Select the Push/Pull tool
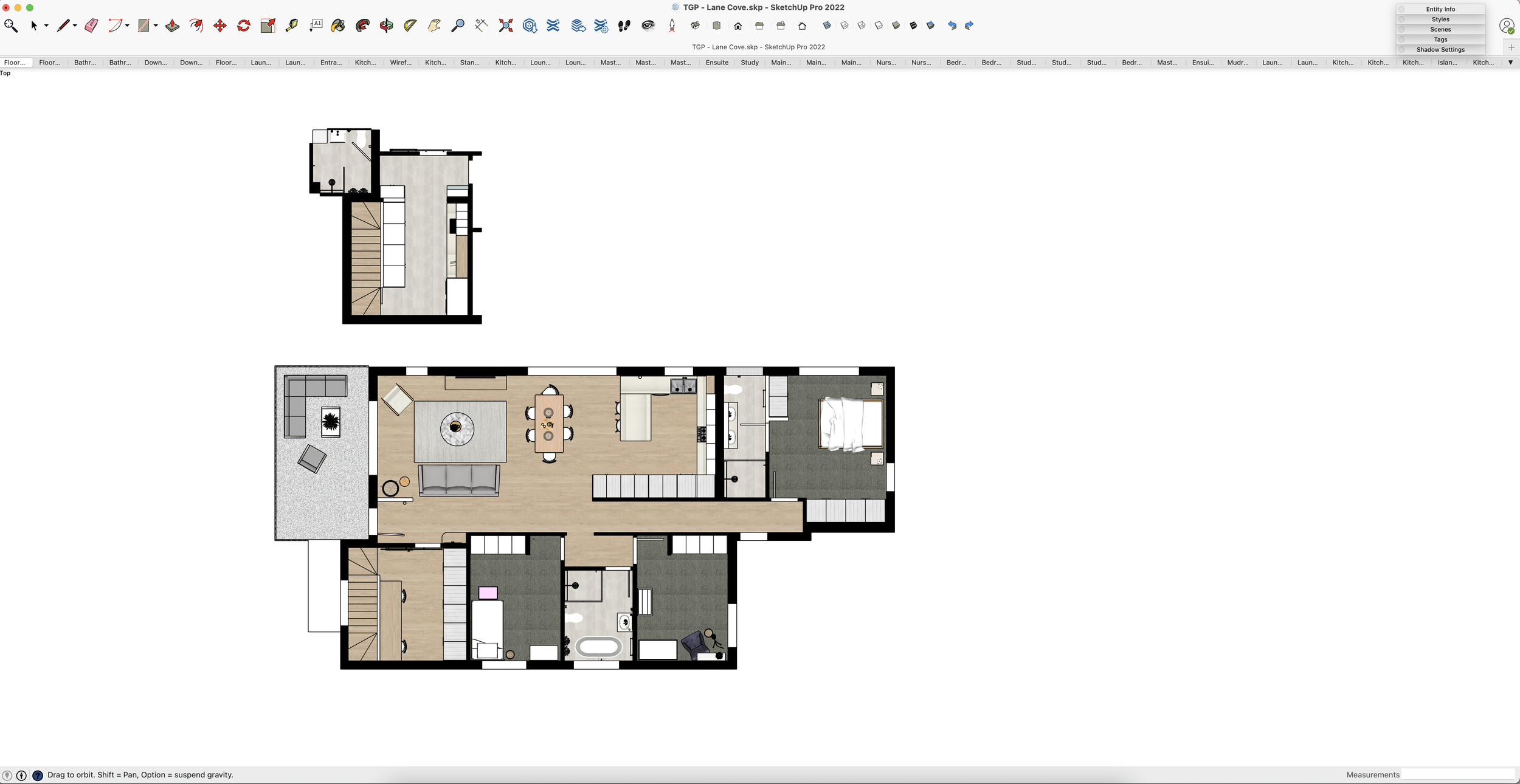 172,26
